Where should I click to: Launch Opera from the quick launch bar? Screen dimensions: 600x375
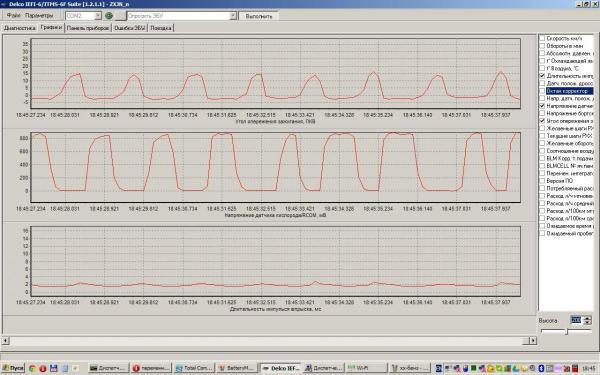pyautogui.click(x=42, y=368)
